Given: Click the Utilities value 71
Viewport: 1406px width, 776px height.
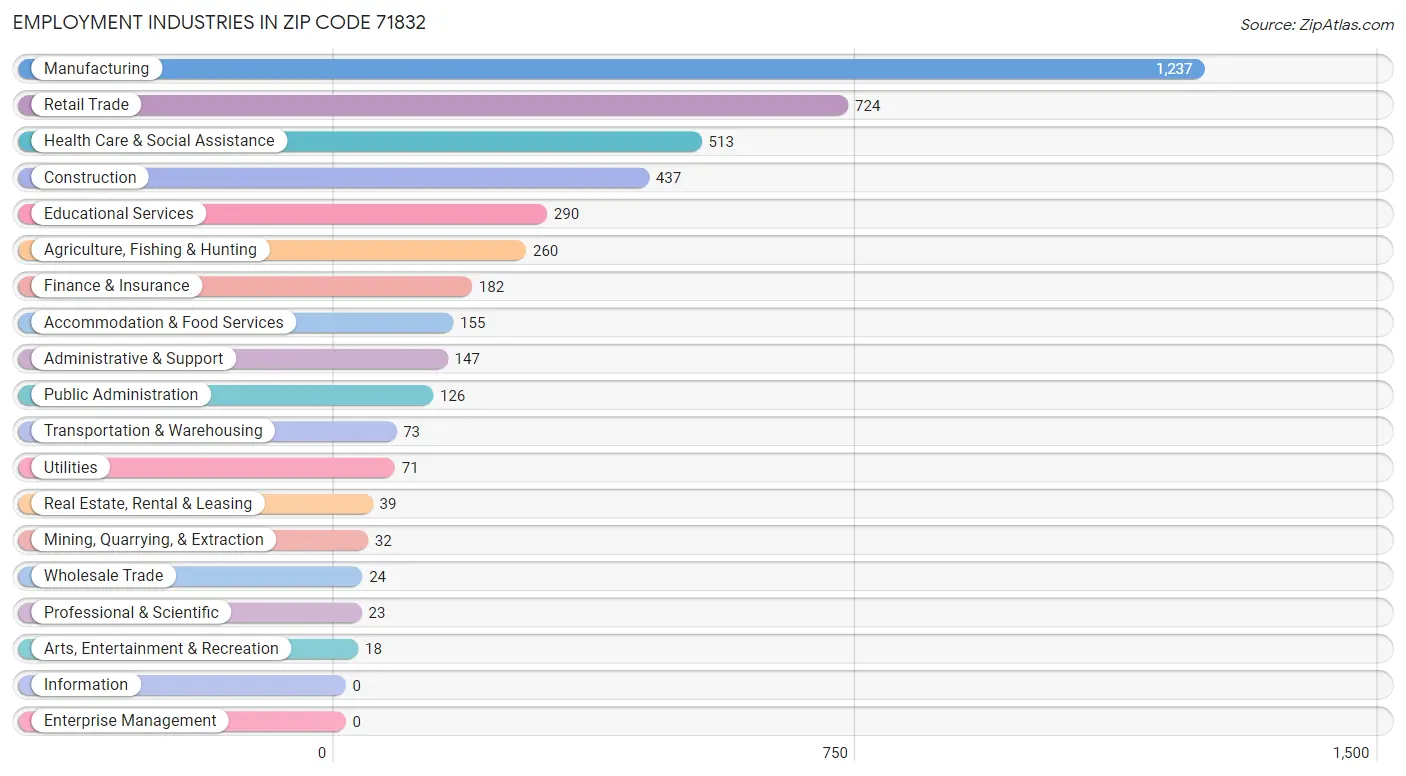Looking at the screenshot, I should (409, 468).
